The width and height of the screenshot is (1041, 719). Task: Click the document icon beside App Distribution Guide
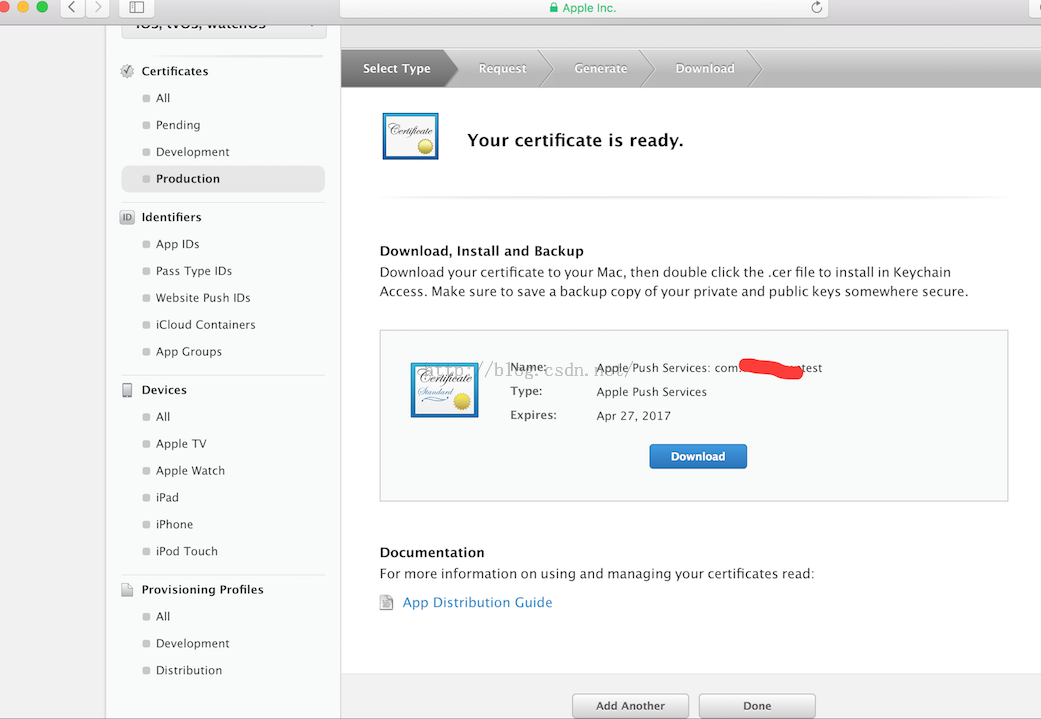point(387,603)
